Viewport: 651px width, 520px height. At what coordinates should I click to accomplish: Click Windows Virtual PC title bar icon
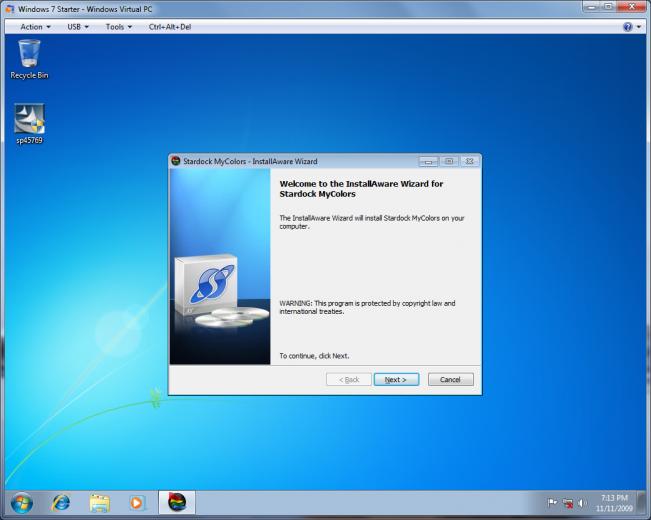click(9, 8)
